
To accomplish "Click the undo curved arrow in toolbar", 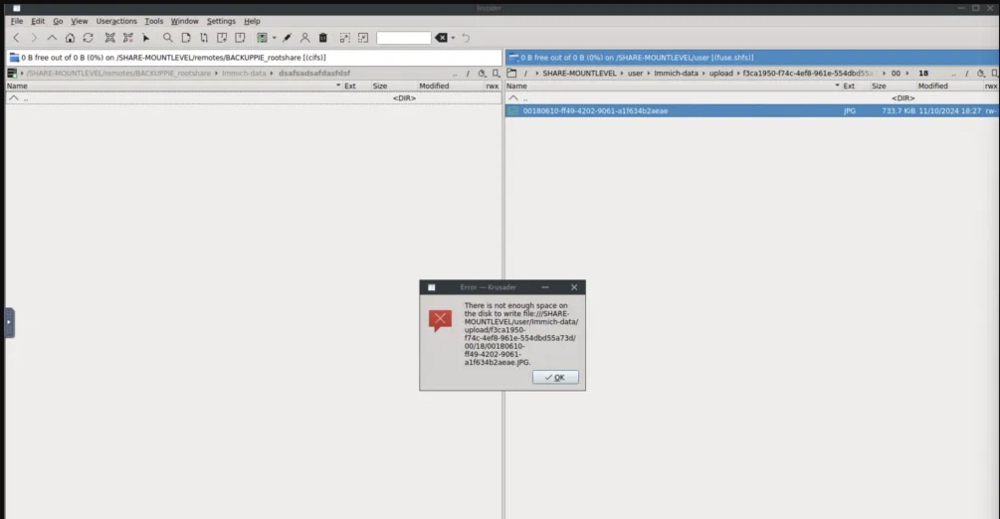I will coord(466,38).
